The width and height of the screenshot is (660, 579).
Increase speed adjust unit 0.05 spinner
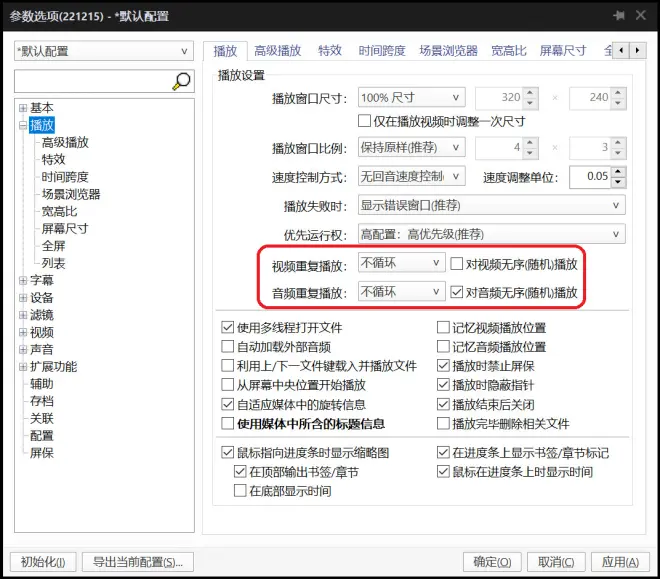coord(617,172)
